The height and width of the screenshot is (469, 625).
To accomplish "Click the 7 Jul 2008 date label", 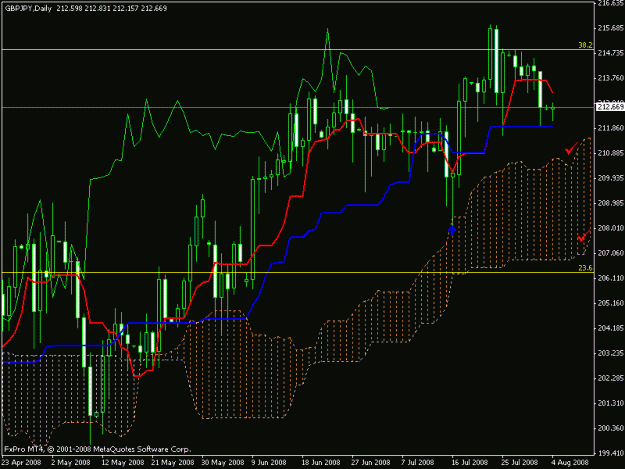I will click(x=417, y=463).
